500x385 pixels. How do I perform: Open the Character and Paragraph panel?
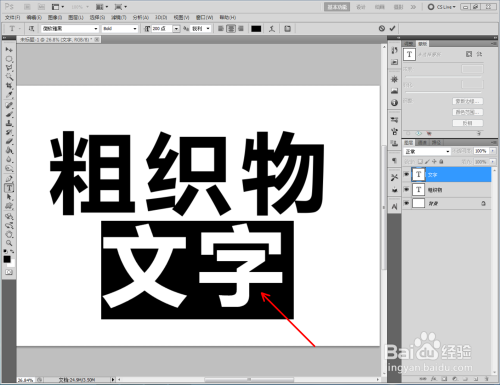[287, 29]
